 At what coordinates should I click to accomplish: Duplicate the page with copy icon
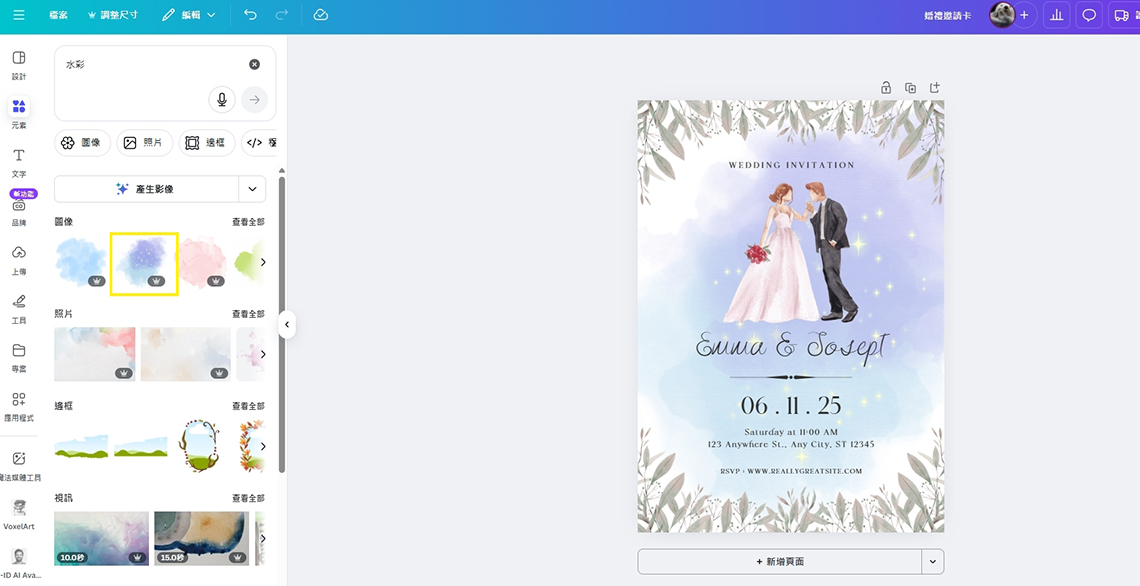point(910,88)
